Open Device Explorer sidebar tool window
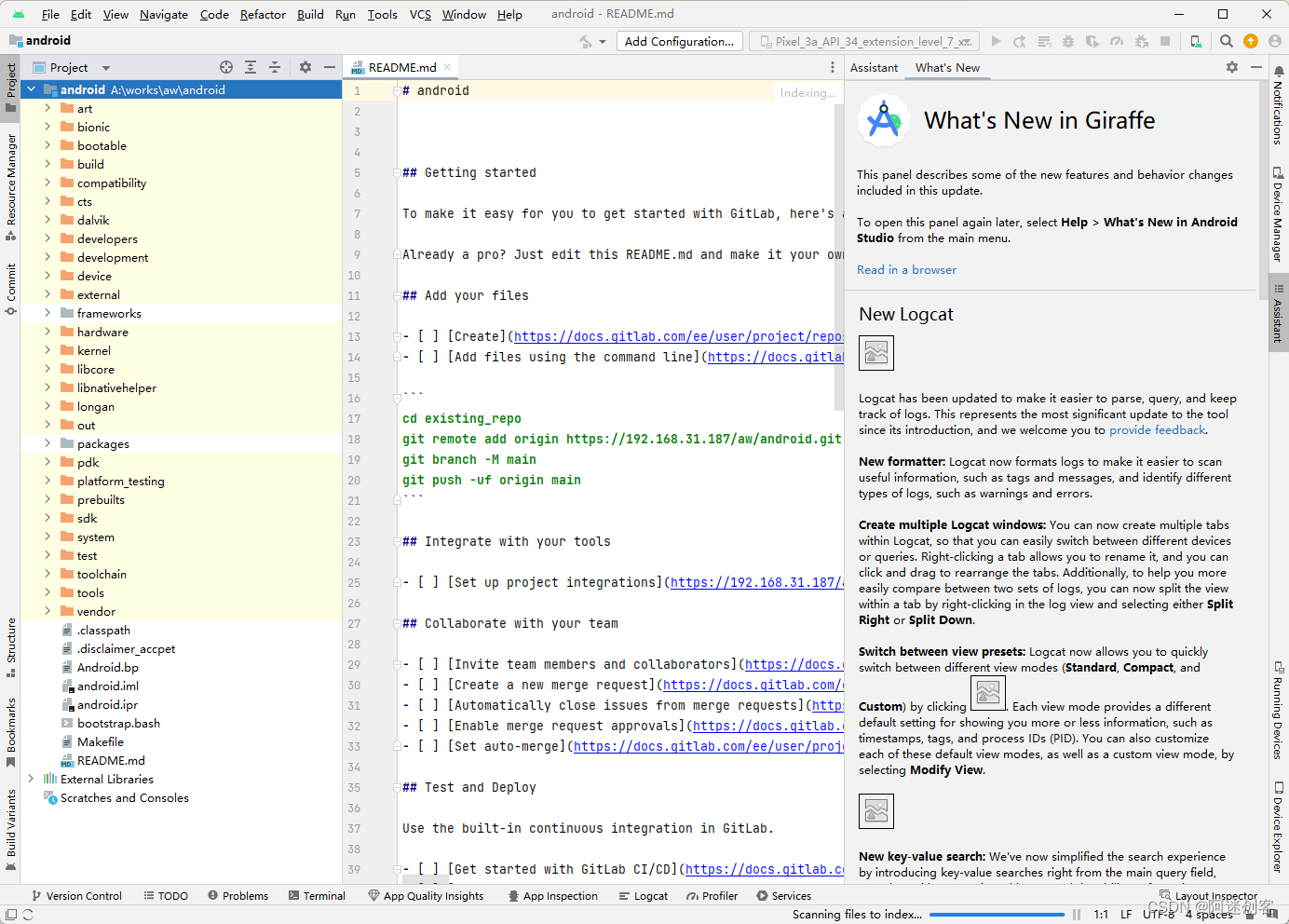Viewport: 1289px width, 924px height. (x=1278, y=828)
